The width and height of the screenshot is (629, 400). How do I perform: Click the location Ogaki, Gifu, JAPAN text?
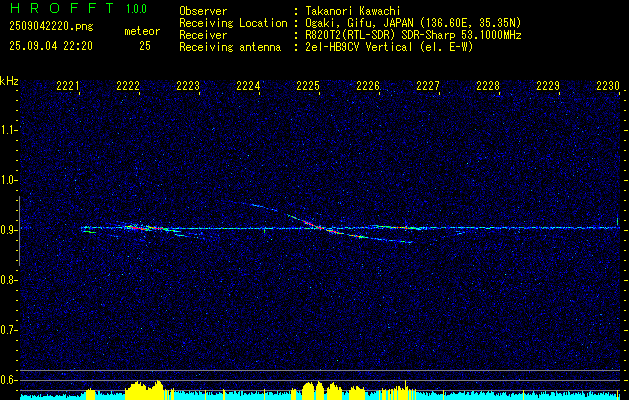pyautogui.click(x=413, y=23)
